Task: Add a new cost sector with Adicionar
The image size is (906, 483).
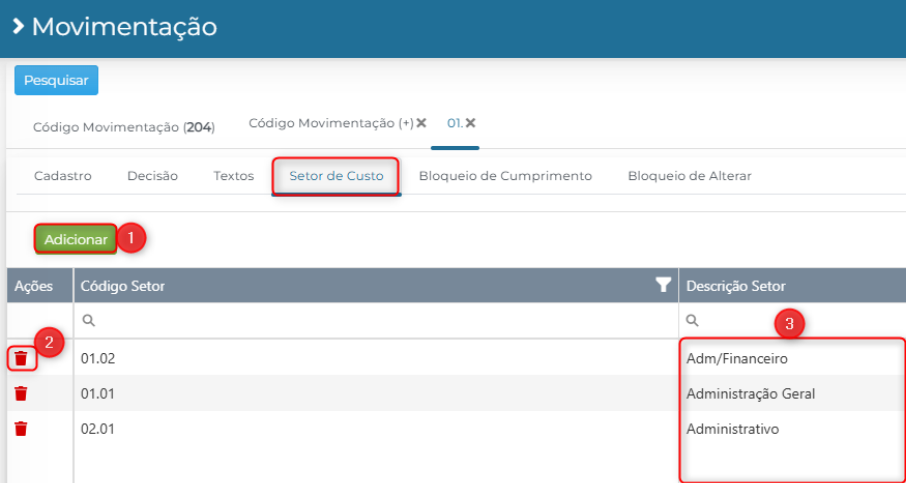Action: tap(76, 240)
